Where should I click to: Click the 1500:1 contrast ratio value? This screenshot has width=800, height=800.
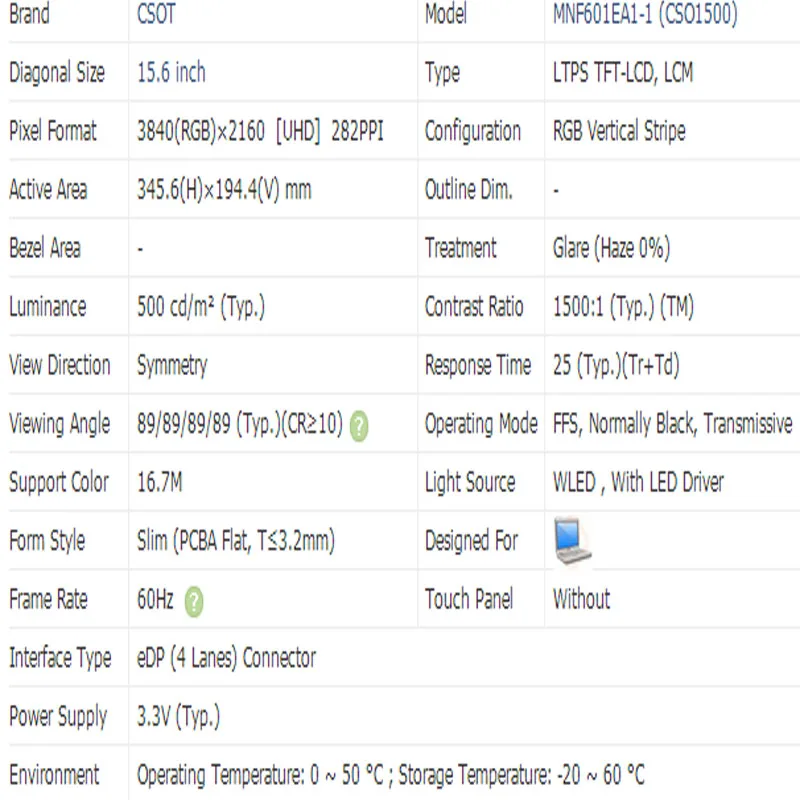tap(623, 307)
